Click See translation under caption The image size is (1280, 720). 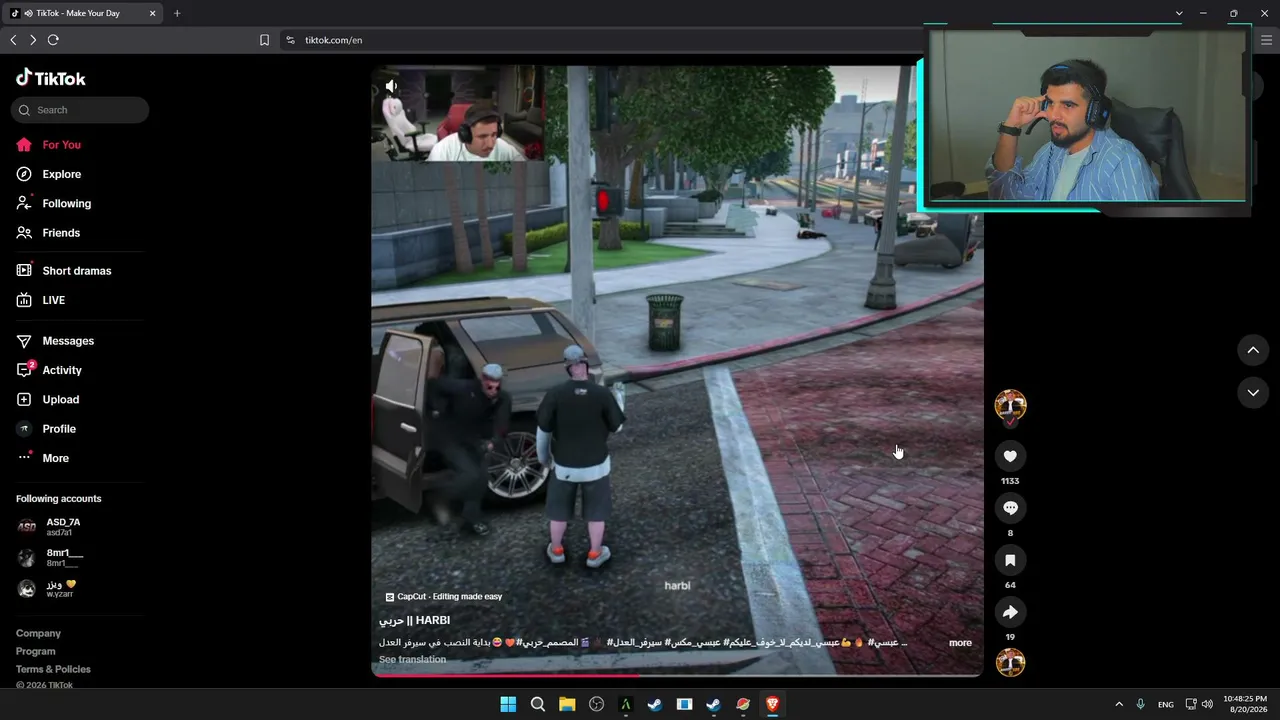(x=412, y=660)
